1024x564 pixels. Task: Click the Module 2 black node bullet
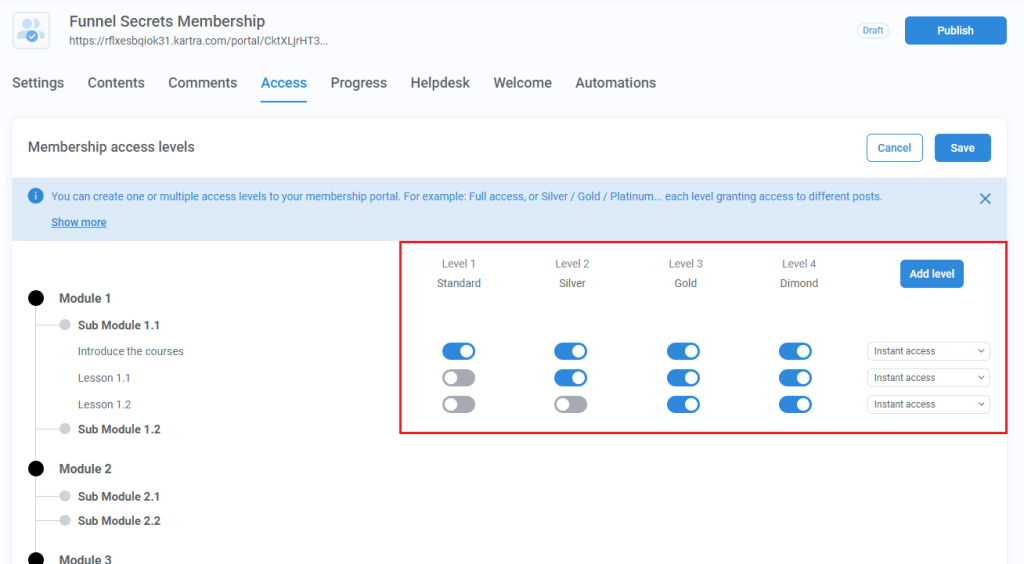[37, 469]
